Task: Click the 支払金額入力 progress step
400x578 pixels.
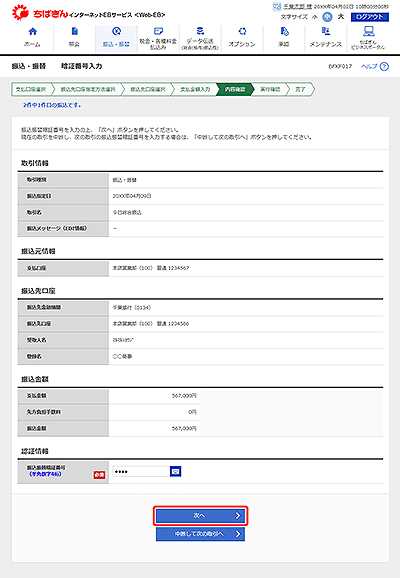Action: click(195, 90)
